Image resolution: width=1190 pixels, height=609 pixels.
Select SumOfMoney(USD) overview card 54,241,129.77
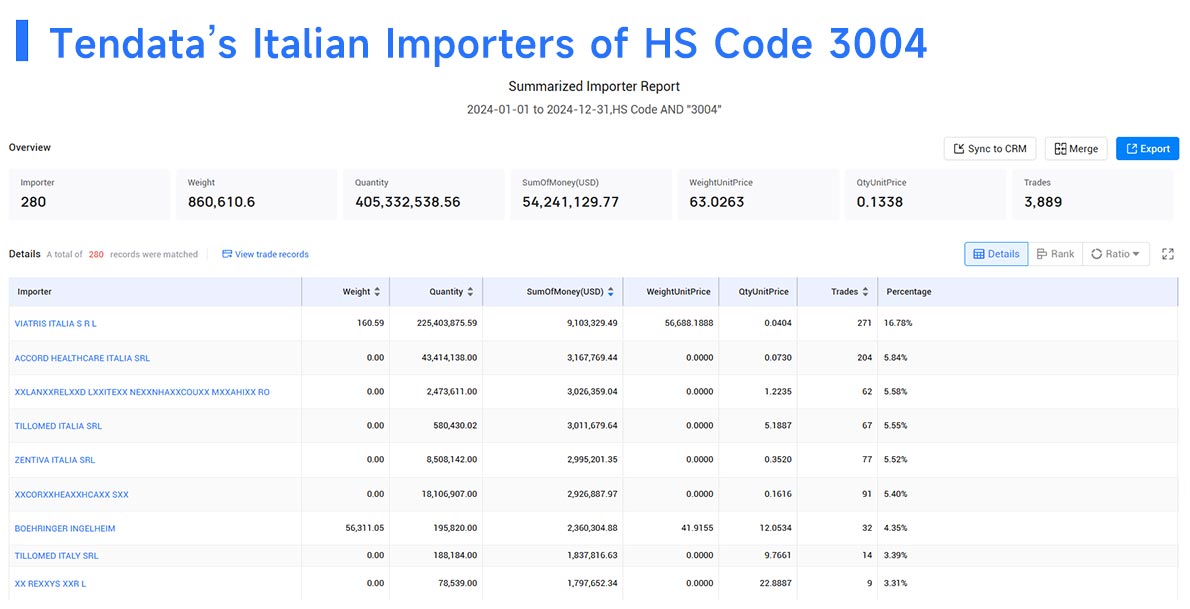(x=591, y=194)
